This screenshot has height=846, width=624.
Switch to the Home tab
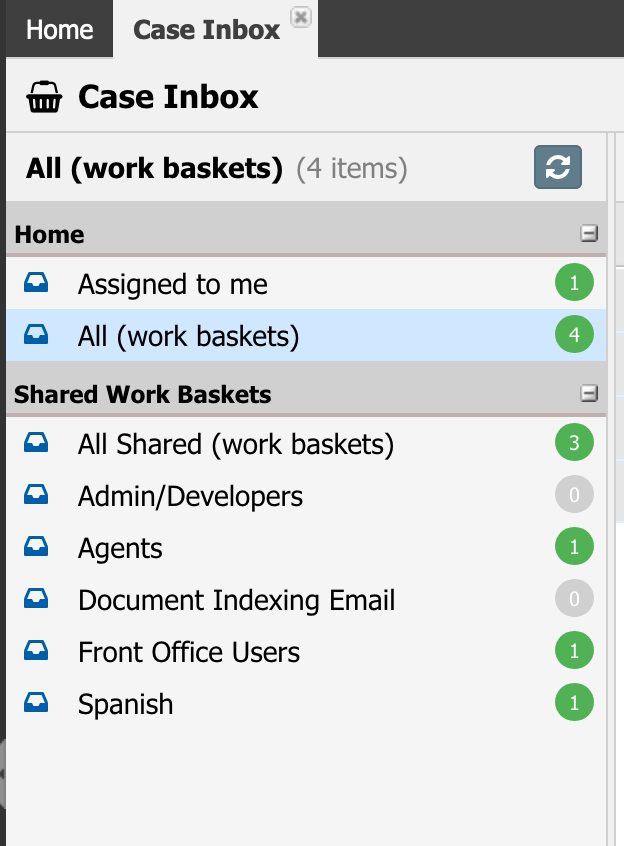coord(59,29)
